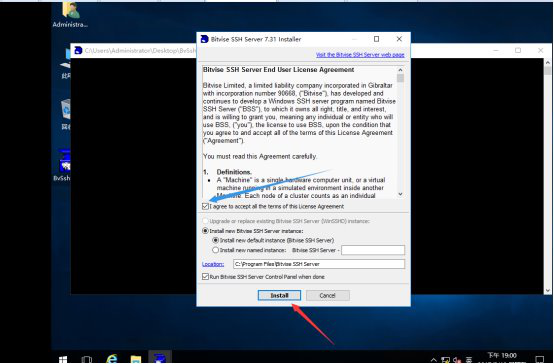
Task: Open the Task View taskbar button
Action: tap(87, 359)
